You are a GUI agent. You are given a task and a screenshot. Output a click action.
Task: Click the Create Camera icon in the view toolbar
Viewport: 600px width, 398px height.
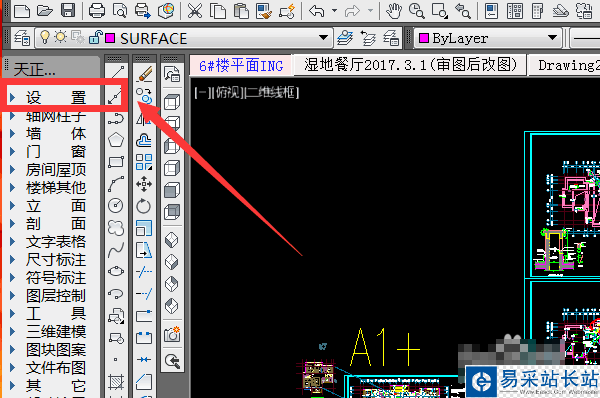[172, 334]
